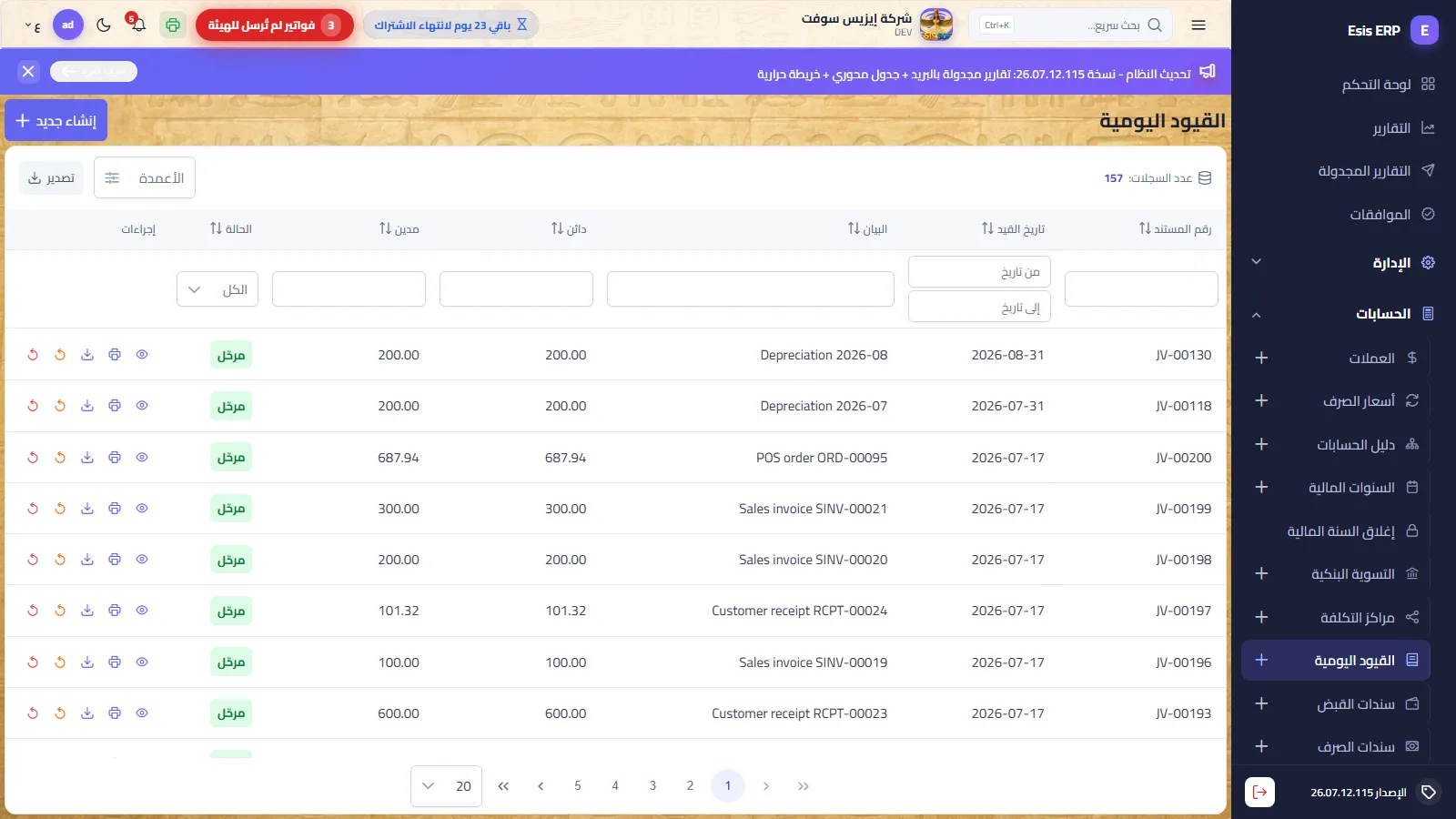
Task: Download journal entry JV-00199
Action: click(87, 509)
